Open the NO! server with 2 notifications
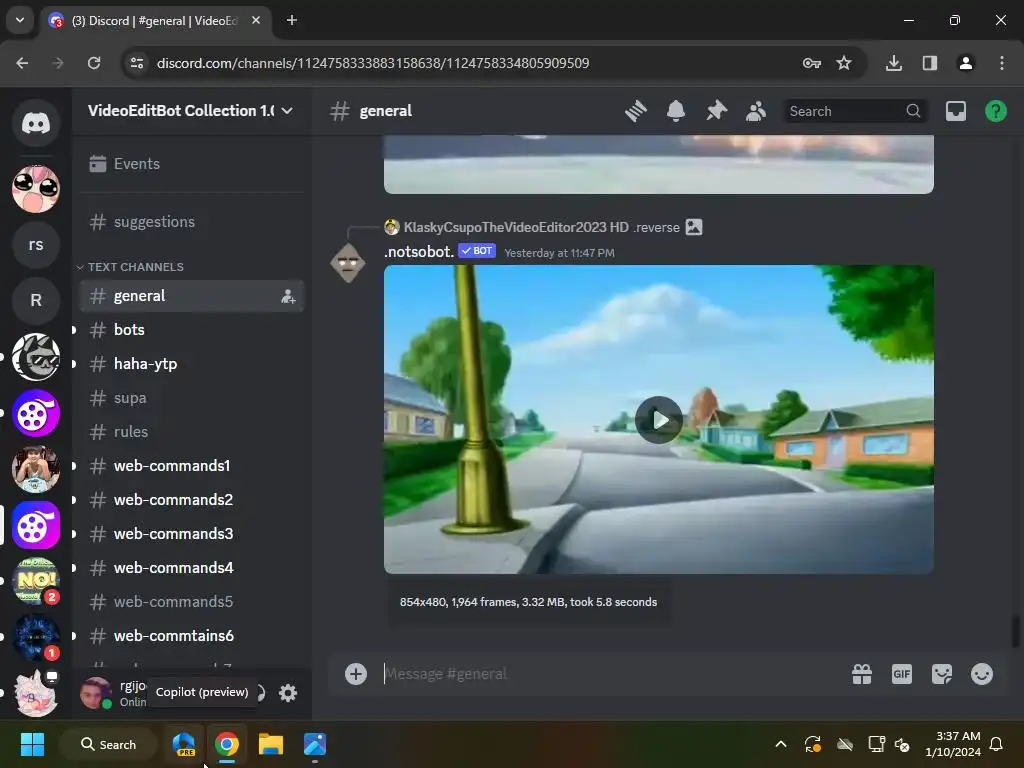The image size is (1024, 768). 36,581
